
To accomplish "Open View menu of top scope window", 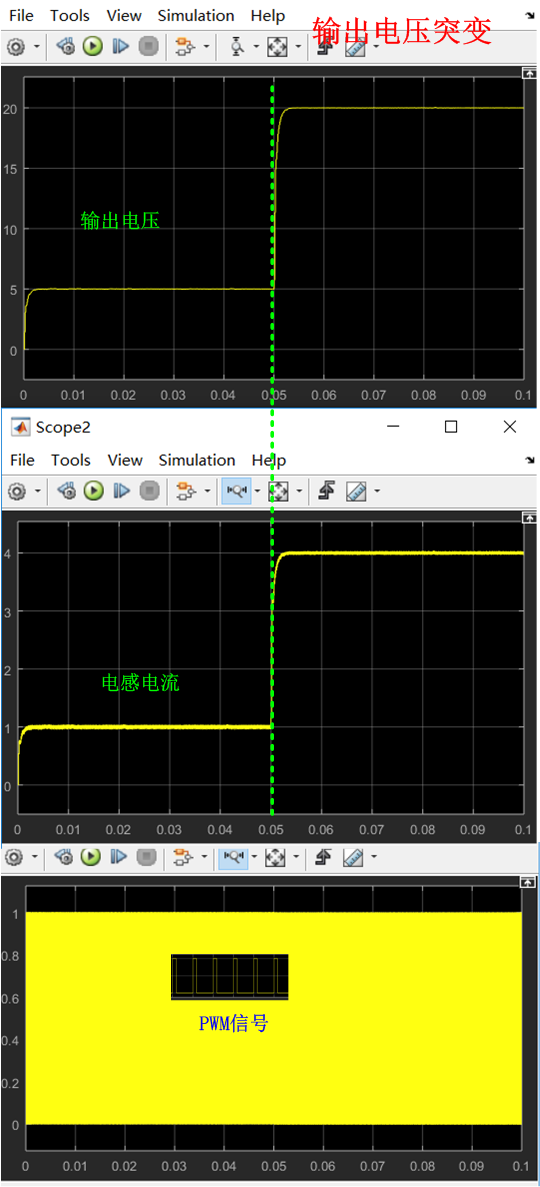I will [x=124, y=15].
